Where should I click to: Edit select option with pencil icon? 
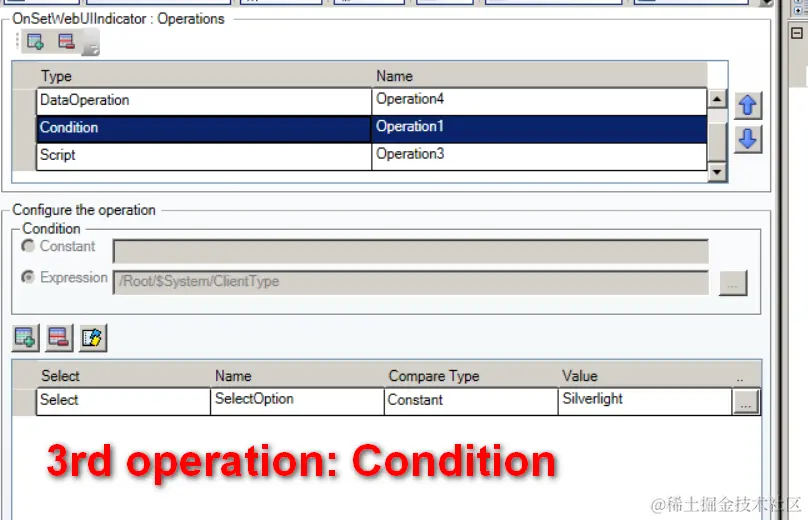tap(93, 338)
